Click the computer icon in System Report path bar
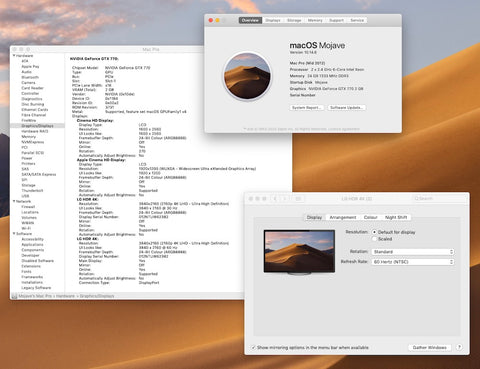480x369 pixels. 14,296
